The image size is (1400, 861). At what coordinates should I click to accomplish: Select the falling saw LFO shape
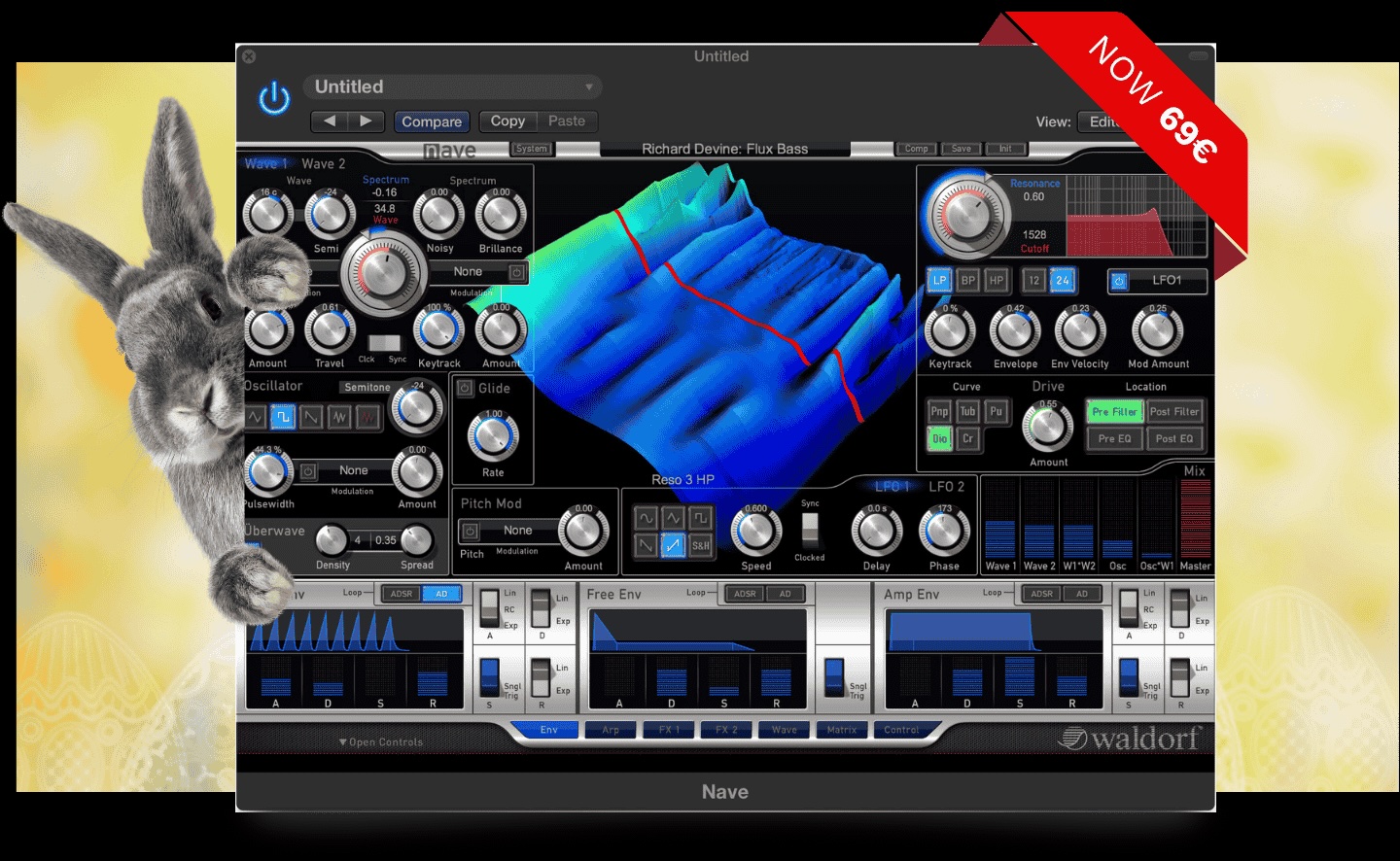pyautogui.click(x=646, y=545)
